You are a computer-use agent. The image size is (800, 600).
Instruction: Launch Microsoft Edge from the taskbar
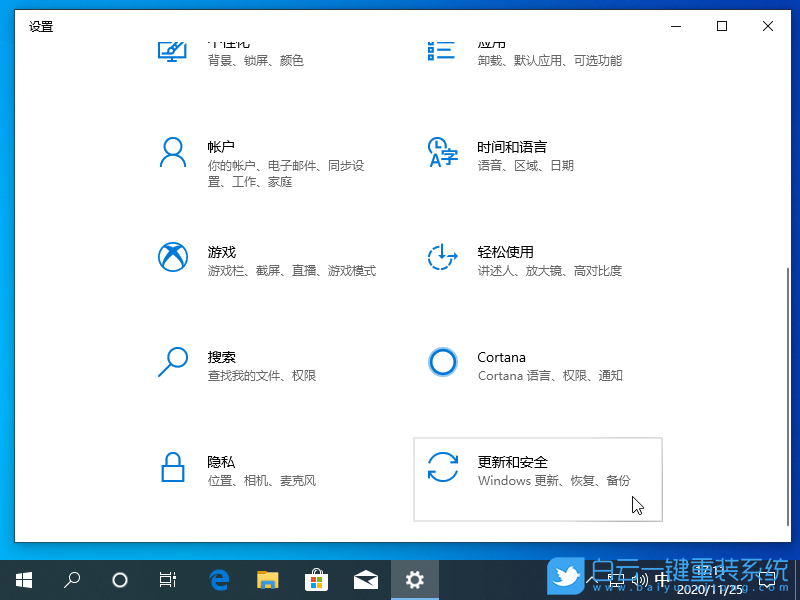point(219,579)
